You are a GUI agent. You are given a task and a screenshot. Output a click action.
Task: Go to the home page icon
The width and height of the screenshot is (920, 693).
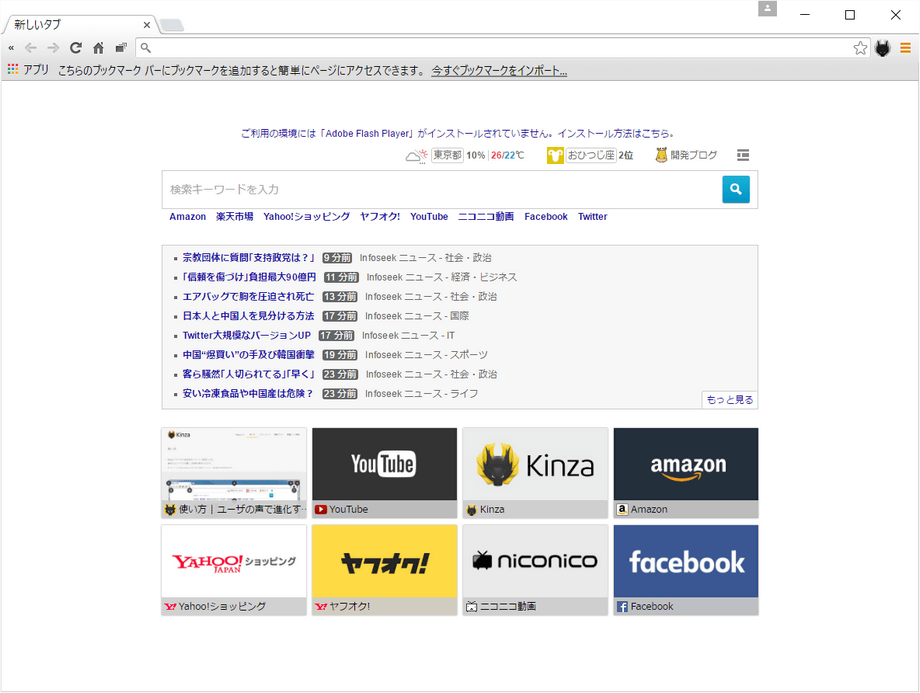(99, 48)
